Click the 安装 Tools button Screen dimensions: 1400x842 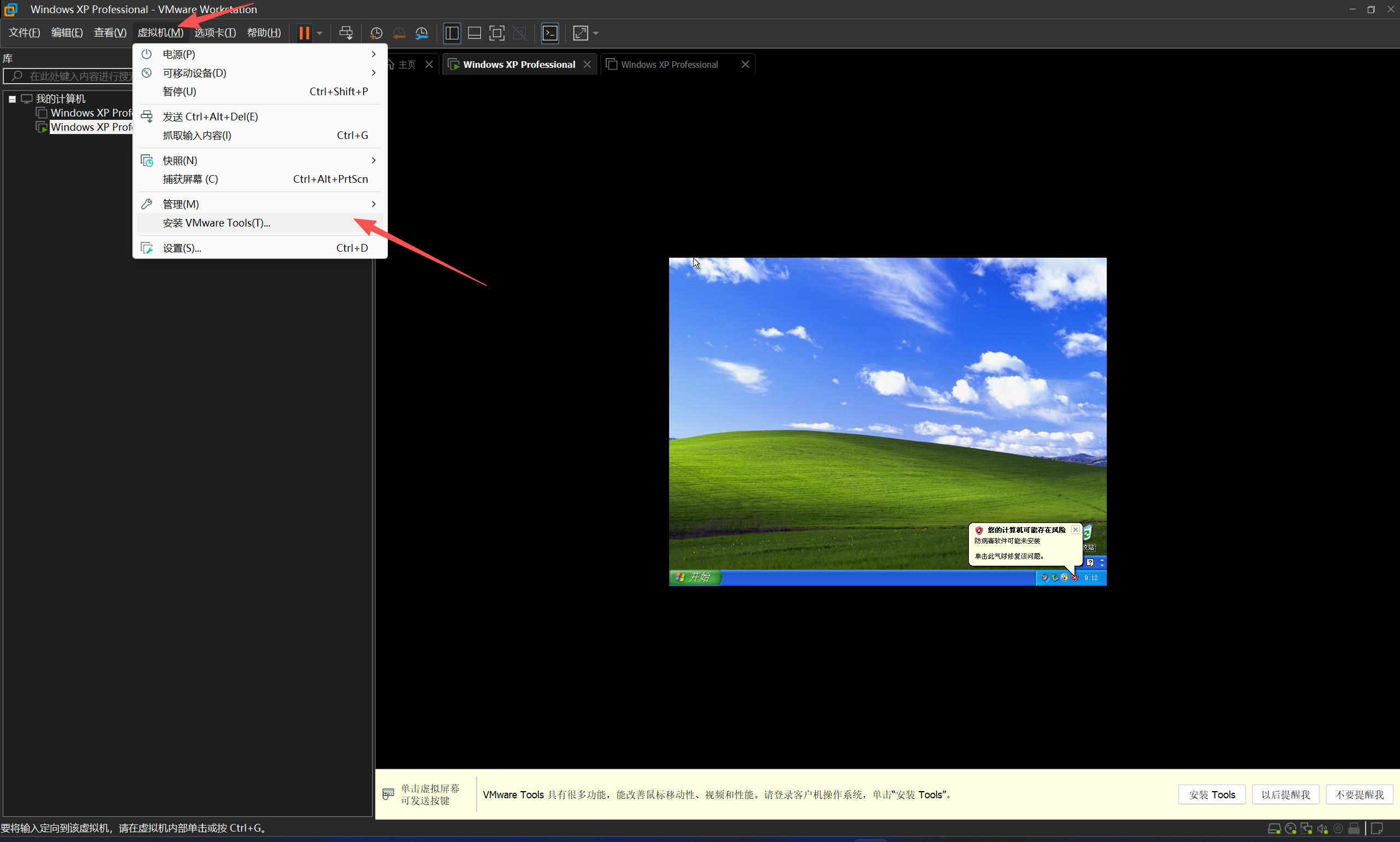[x=1212, y=794]
